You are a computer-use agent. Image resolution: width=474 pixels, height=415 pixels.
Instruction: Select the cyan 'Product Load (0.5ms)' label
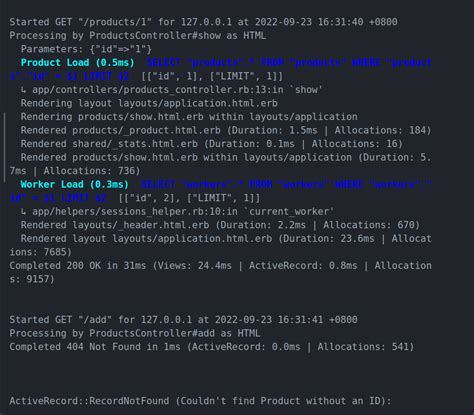pyautogui.click(x=77, y=63)
